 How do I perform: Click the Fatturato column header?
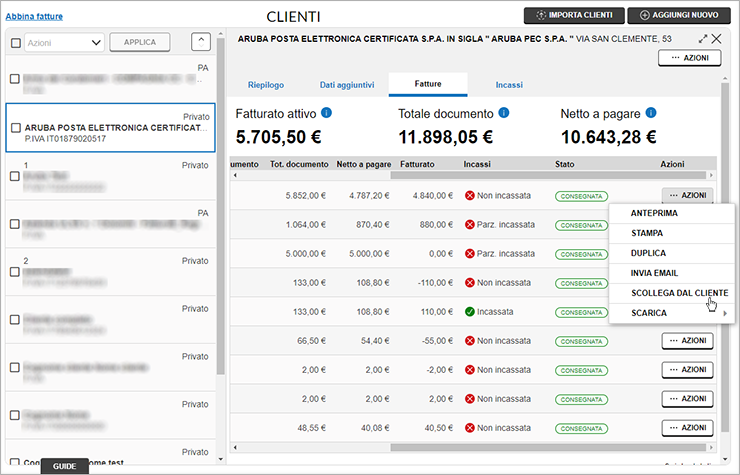coord(417,164)
